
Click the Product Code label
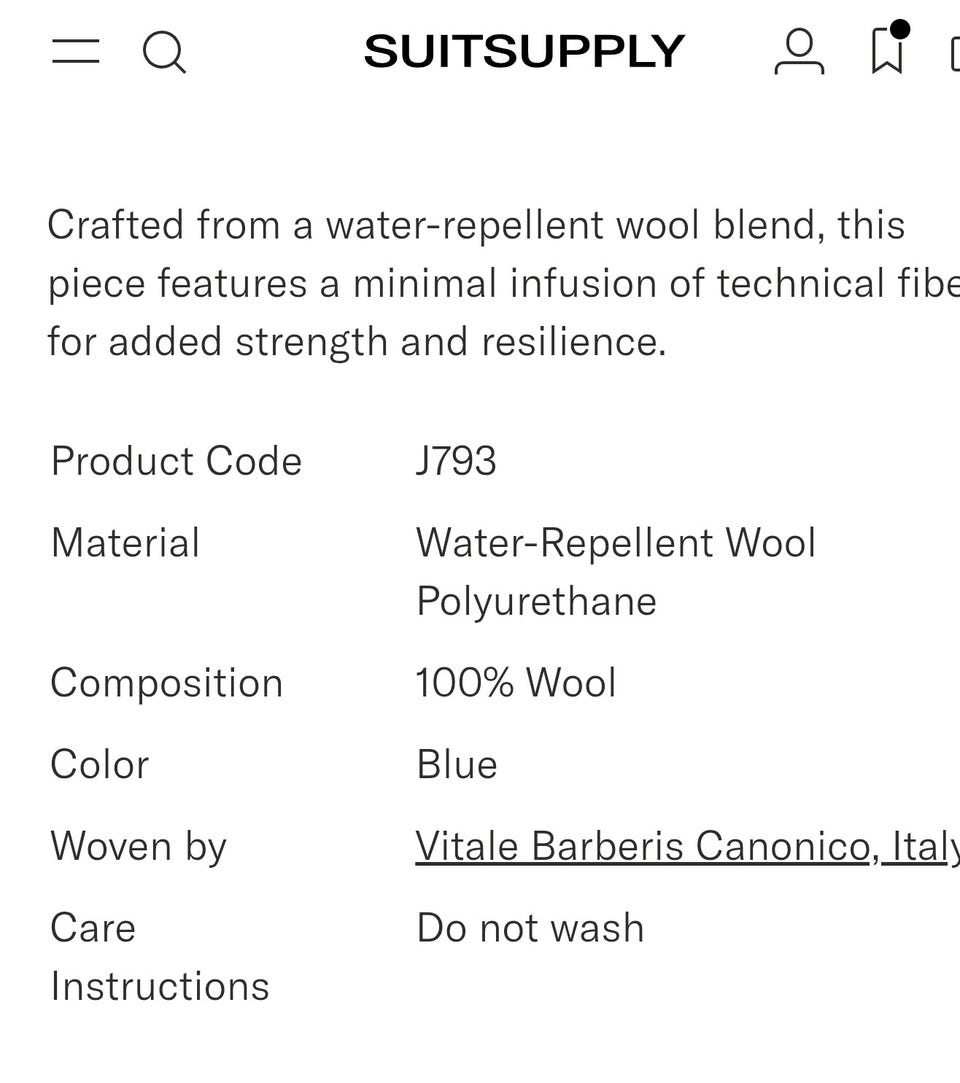(x=176, y=461)
